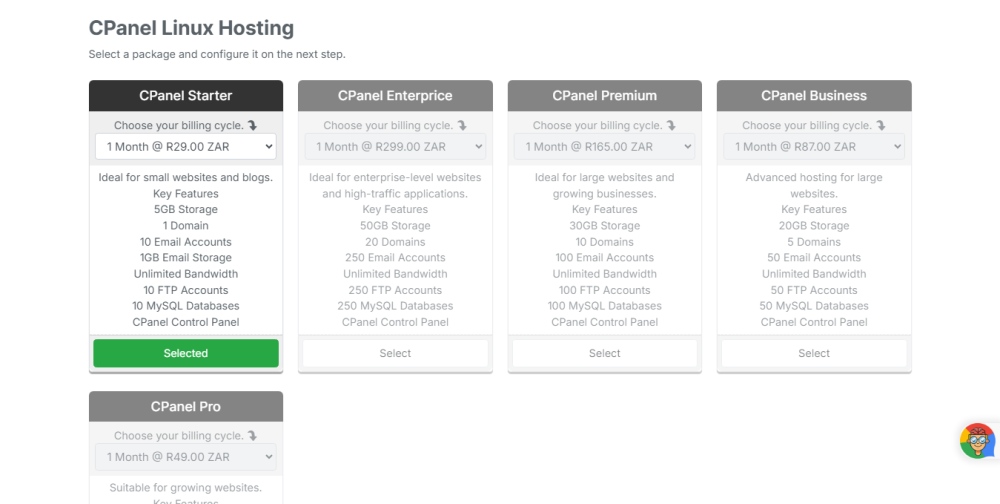Select the CPanel Enterprice package
The width and height of the screenshot is (1000, 504).
coord(395,353)
